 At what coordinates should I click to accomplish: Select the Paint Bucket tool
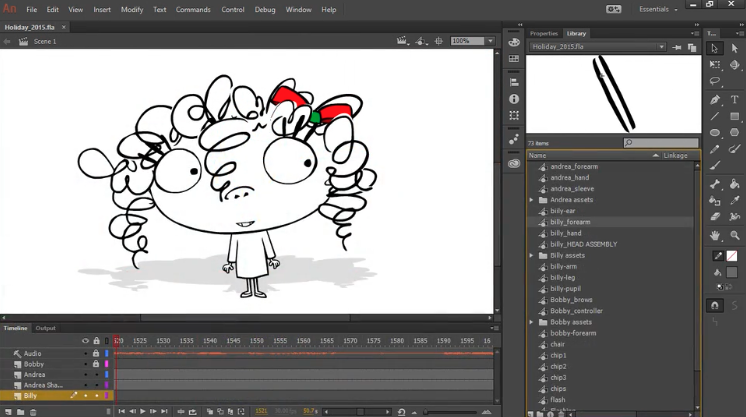click(734, 184)
